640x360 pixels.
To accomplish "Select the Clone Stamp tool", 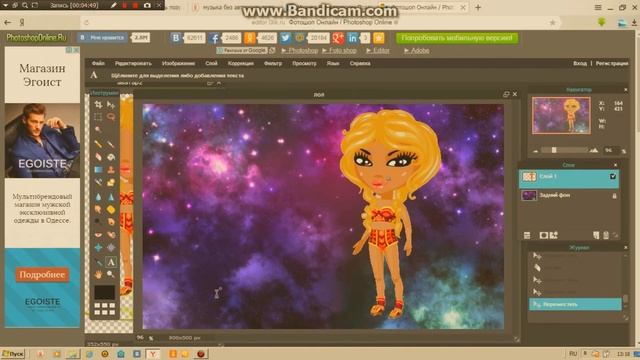I will 111,169.
